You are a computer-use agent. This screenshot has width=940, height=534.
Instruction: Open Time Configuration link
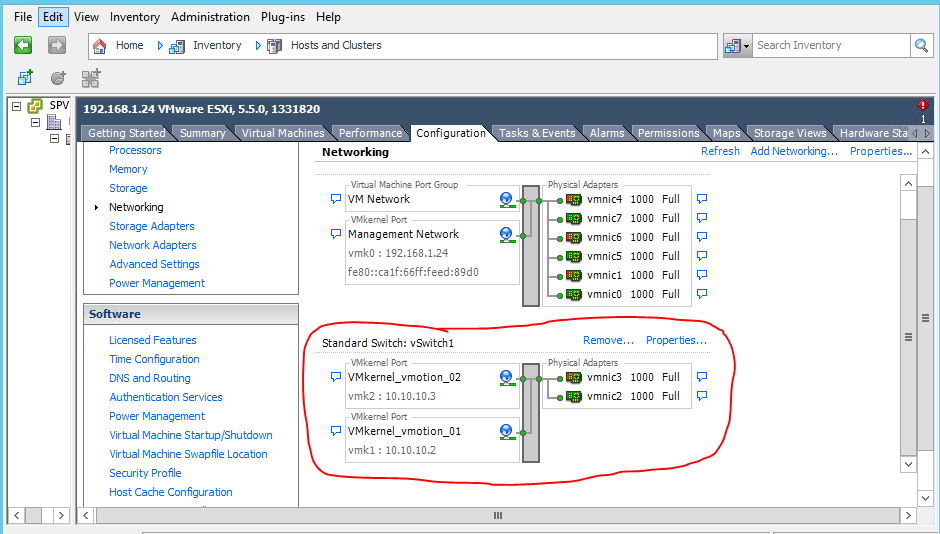click(x=154, y=359)
